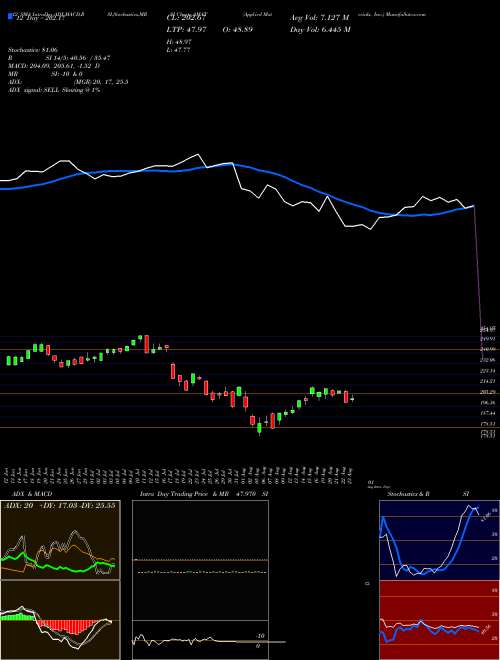500x660 pixels.
Task: Click the blue moving average line
Action: pyautogui.click(x=236, y=188)
